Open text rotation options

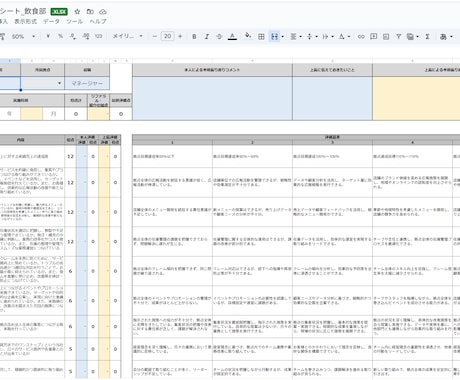tap(342, 36)
